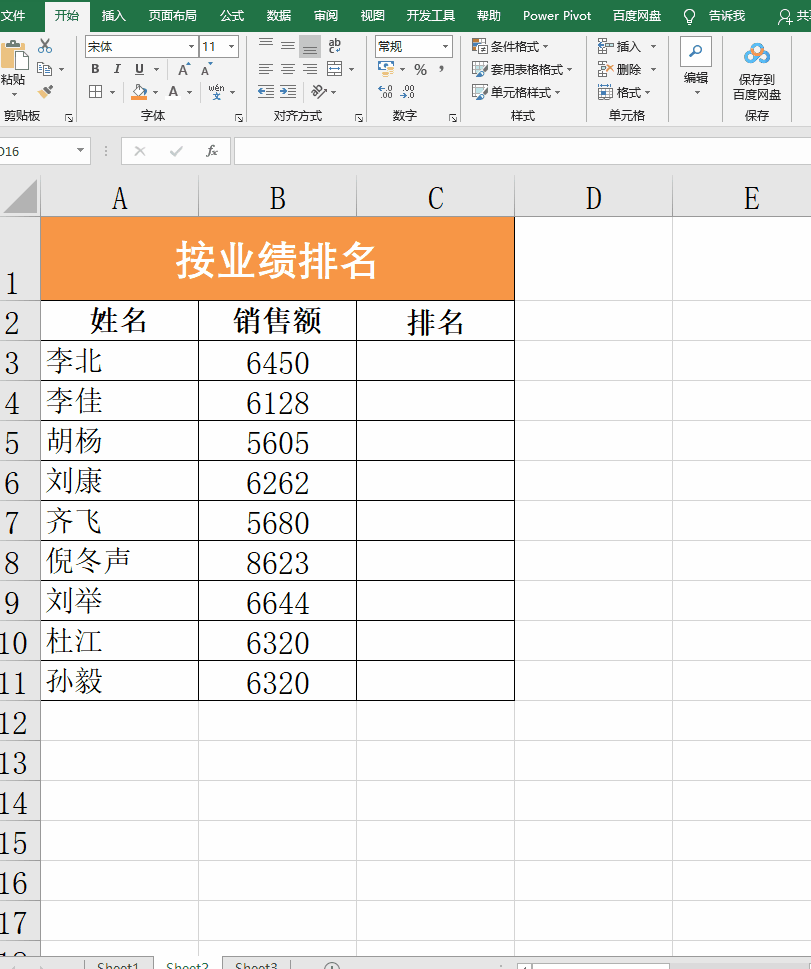Viewport: 811px width, 969px height.
Task: Click the text Orientation icon
Action: (318, 92)
